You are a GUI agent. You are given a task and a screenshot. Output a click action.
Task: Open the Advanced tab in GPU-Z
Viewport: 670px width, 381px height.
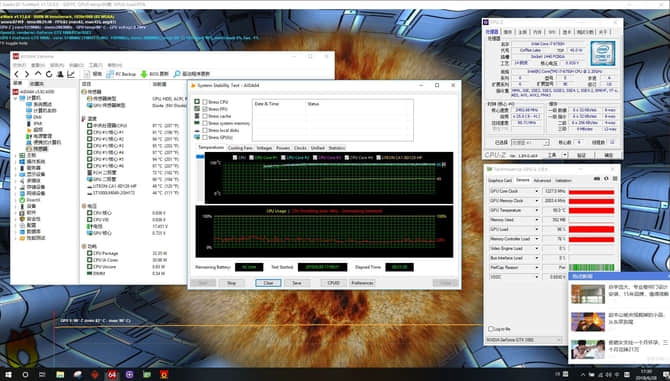click(542, 181)
